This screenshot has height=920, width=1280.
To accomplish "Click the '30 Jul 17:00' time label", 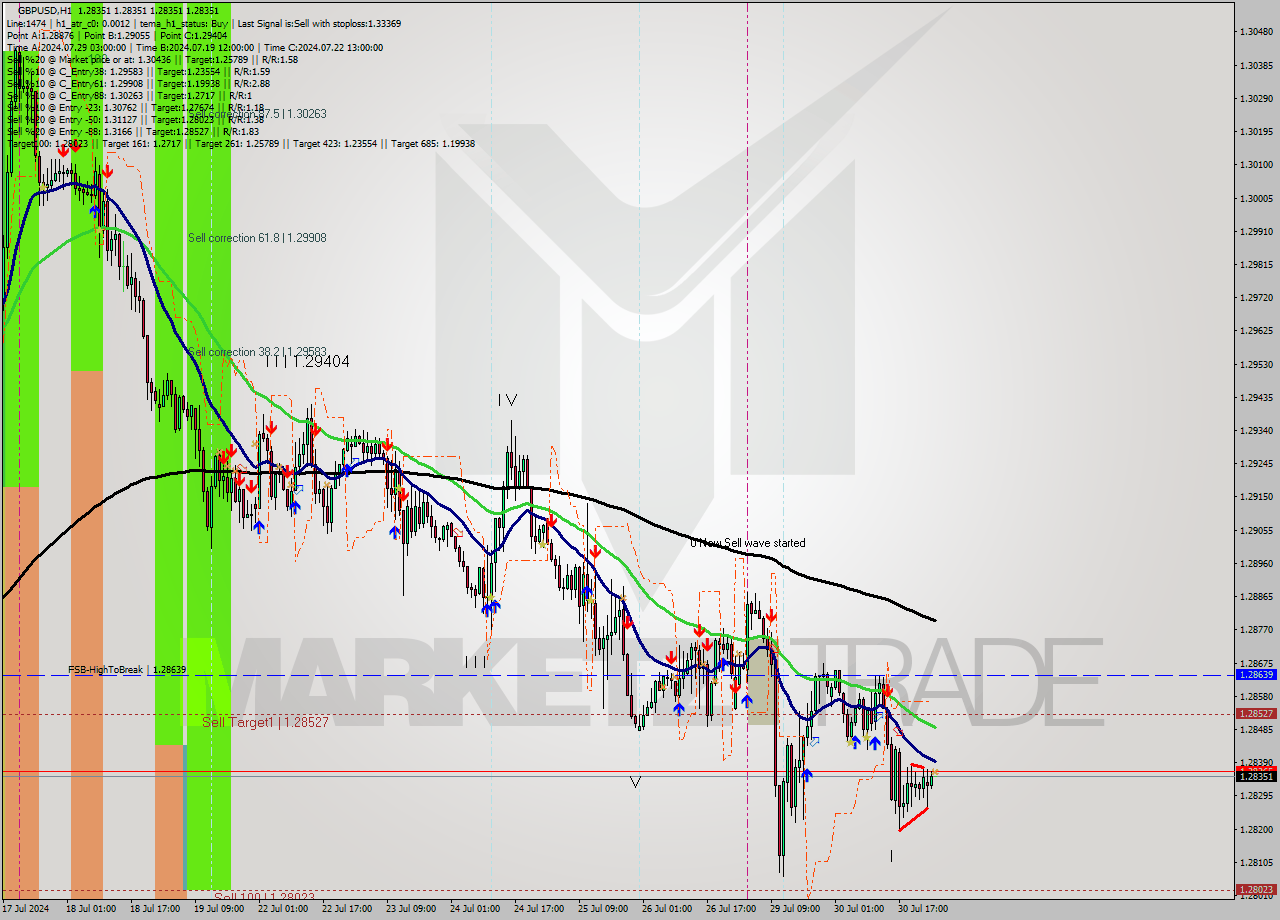I will pyautogui.click(x=922, y=909).
